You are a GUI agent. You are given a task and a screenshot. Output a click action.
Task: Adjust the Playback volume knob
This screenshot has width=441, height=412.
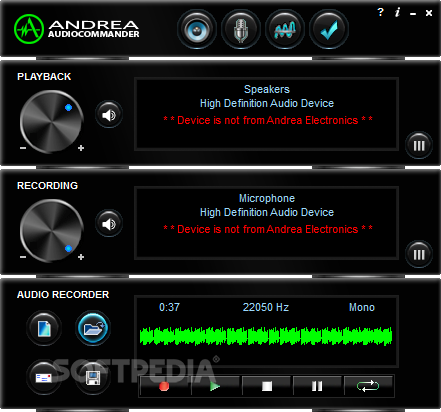coord(51,122)
